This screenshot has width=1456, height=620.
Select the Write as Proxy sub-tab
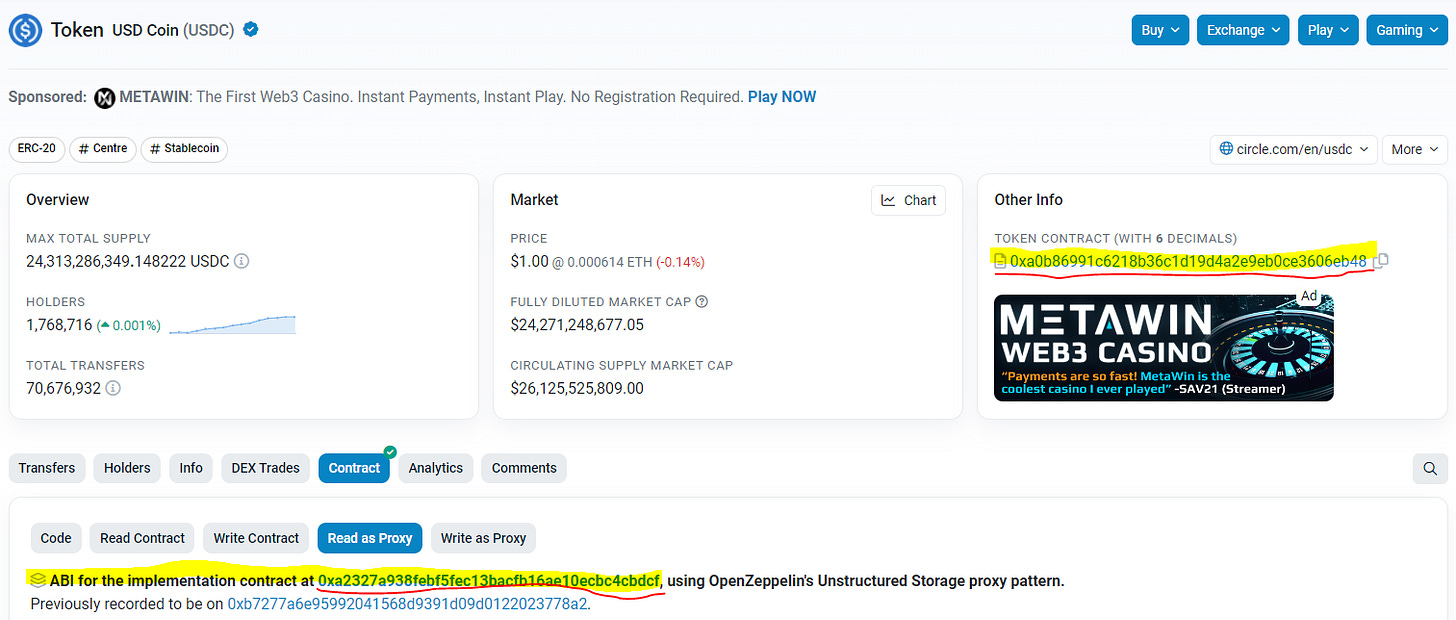coord(484,538)
